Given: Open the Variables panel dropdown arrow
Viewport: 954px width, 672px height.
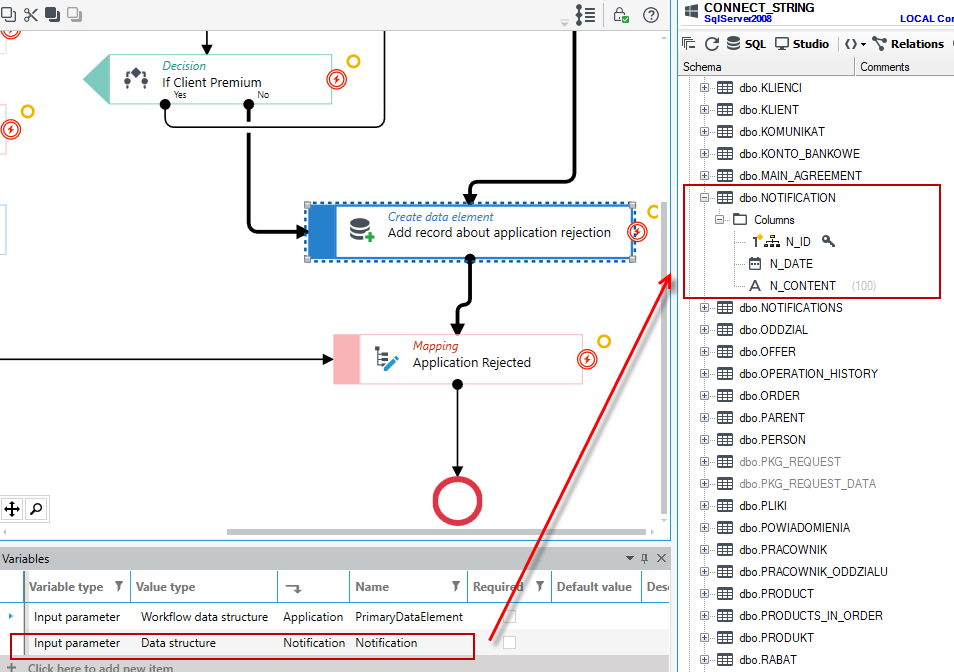Looking at the screenshot, I should click(630, 558).
